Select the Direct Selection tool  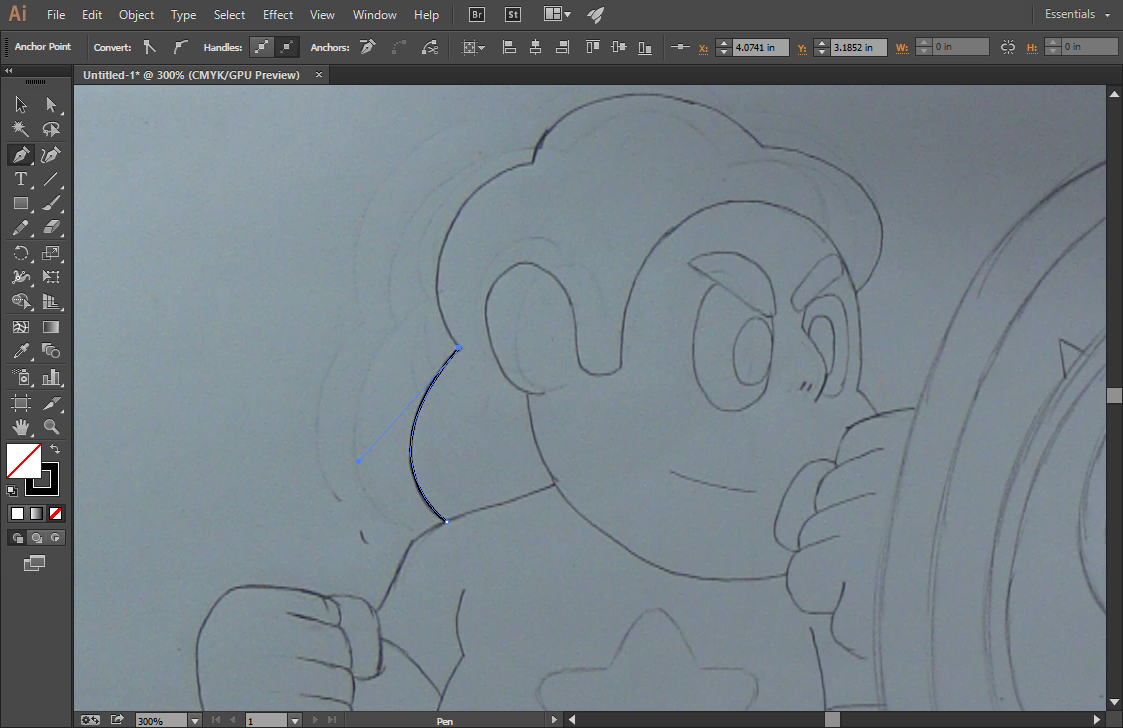(51, 105)
